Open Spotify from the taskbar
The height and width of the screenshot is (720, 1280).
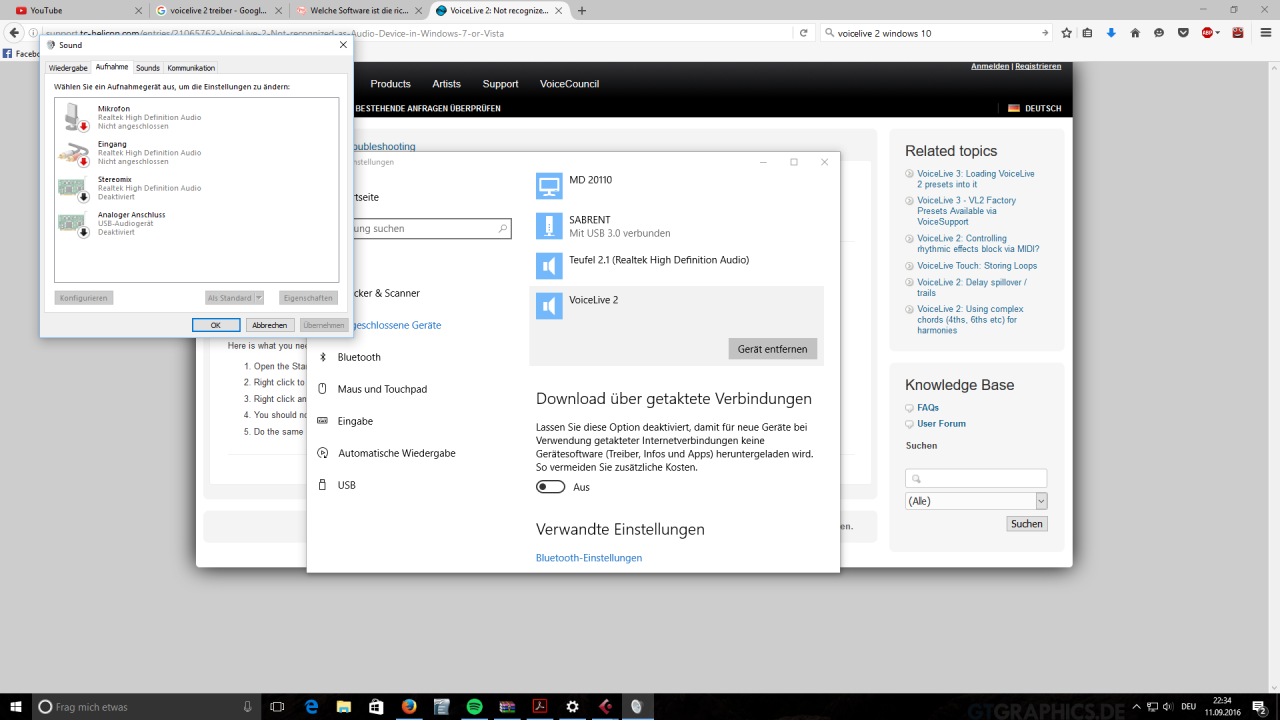click(x=474, y=706)
